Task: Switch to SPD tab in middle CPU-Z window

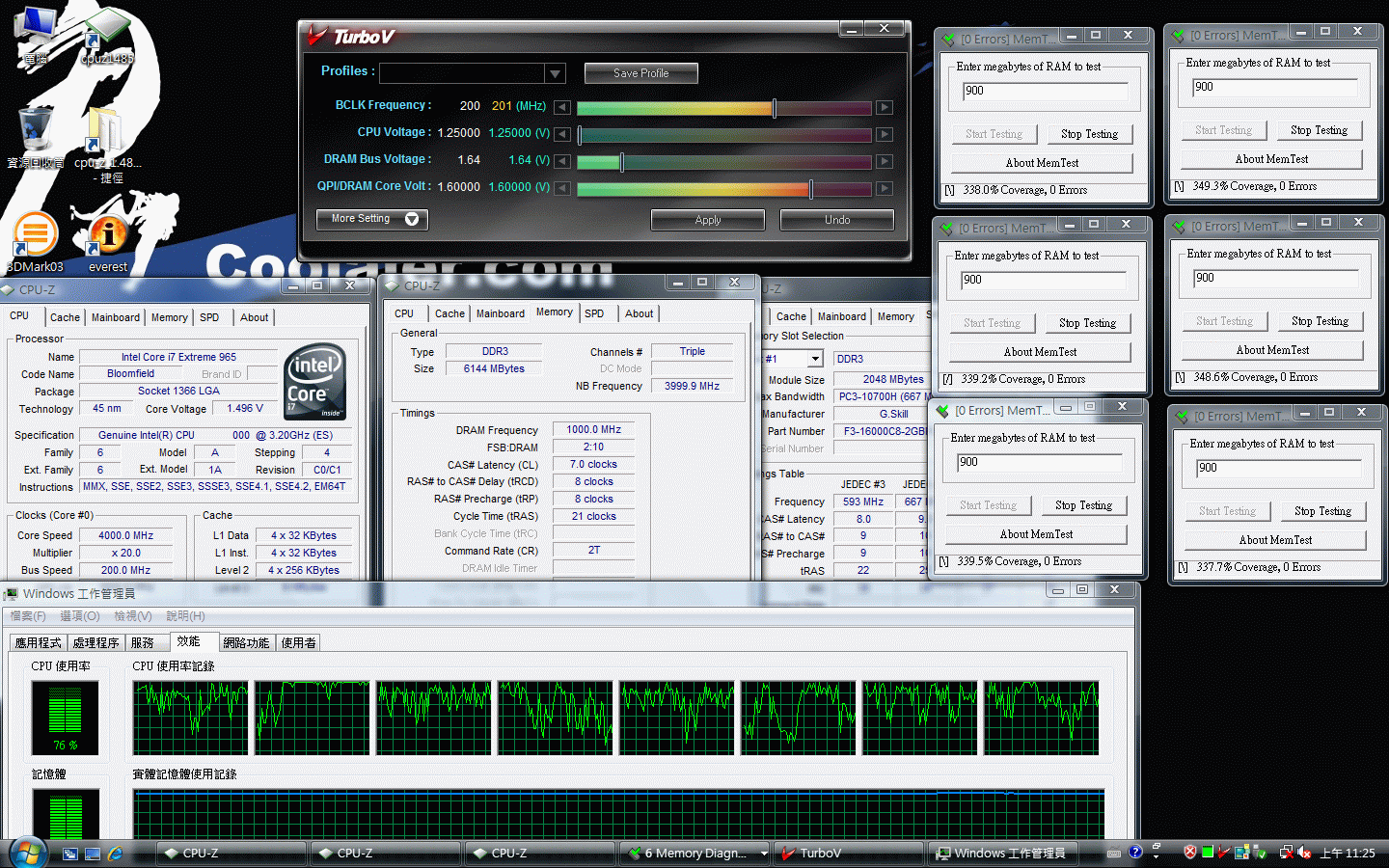Action: (594, 313)
